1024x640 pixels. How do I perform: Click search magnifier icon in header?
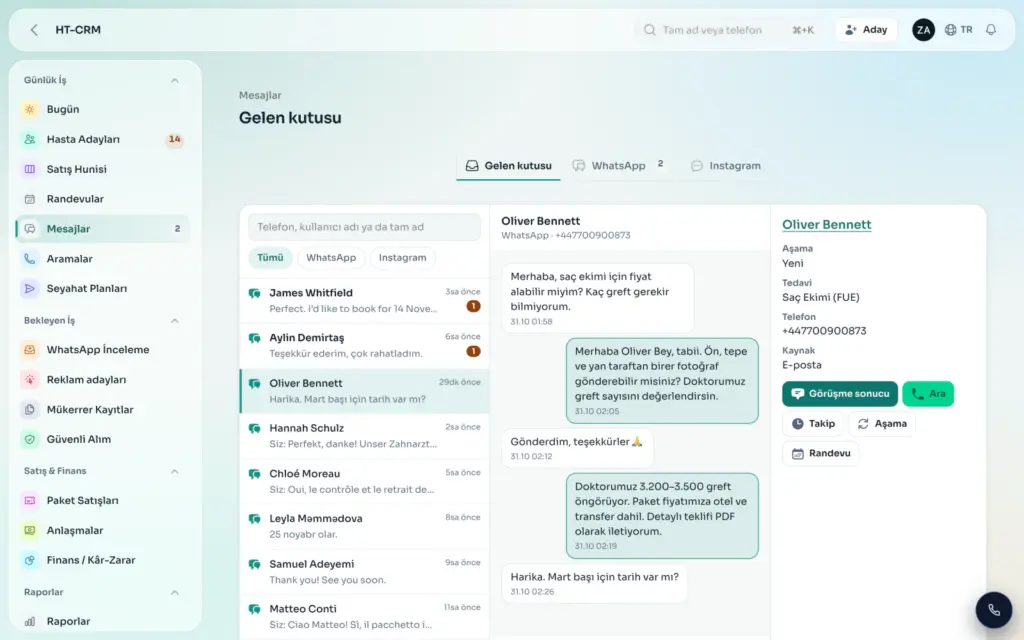tap(649, 30)
